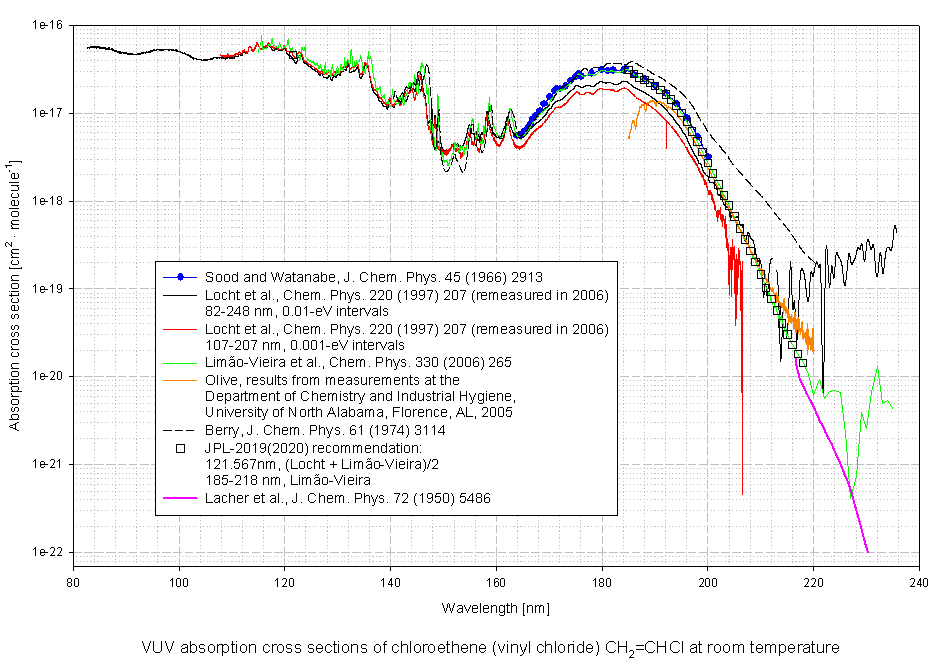944x665 pixels.
Task: Click the green line sample for Limão-Vieira
Action: click(180, 362)
